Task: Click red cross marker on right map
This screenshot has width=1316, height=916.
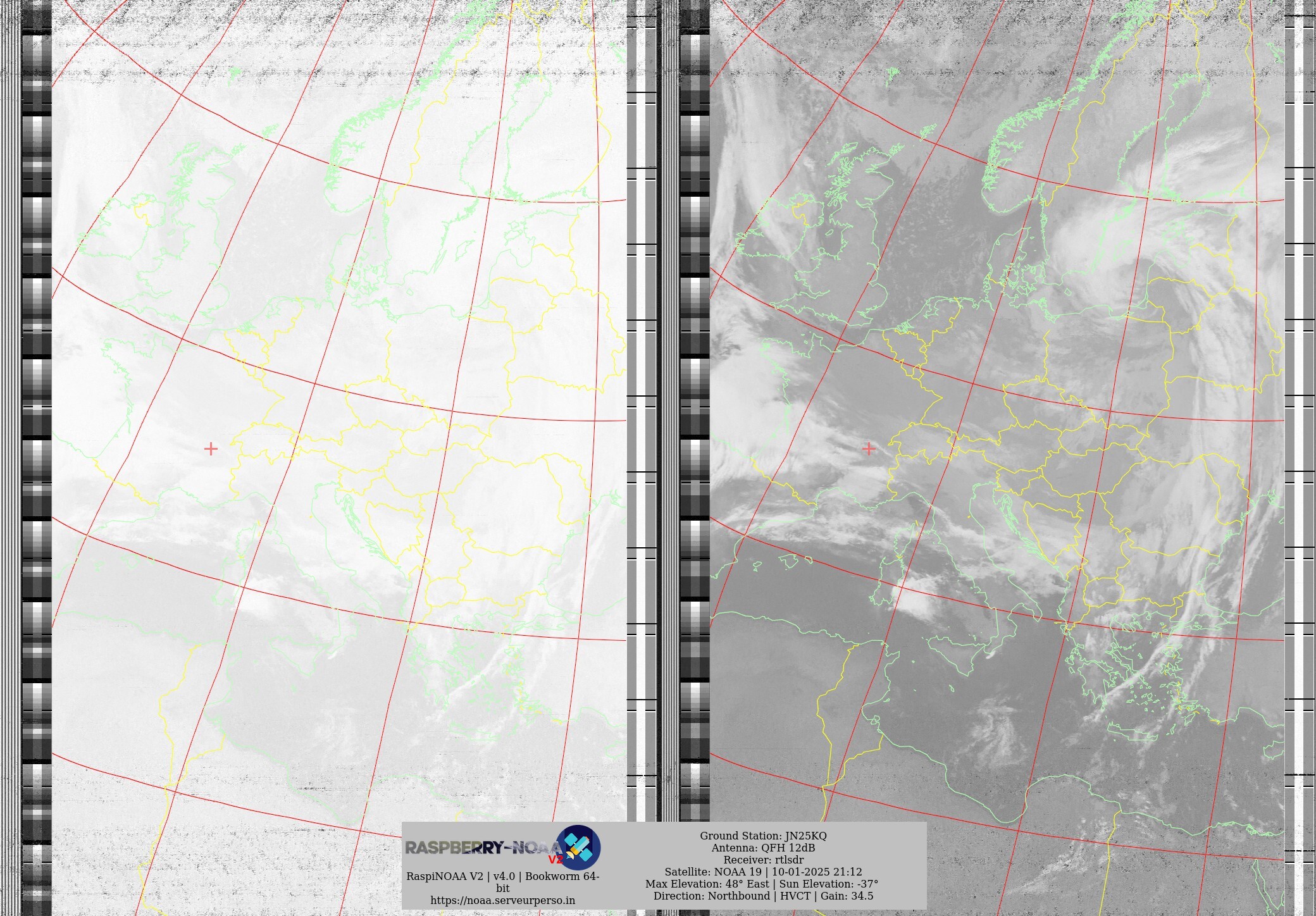Action: pos(869,449)
